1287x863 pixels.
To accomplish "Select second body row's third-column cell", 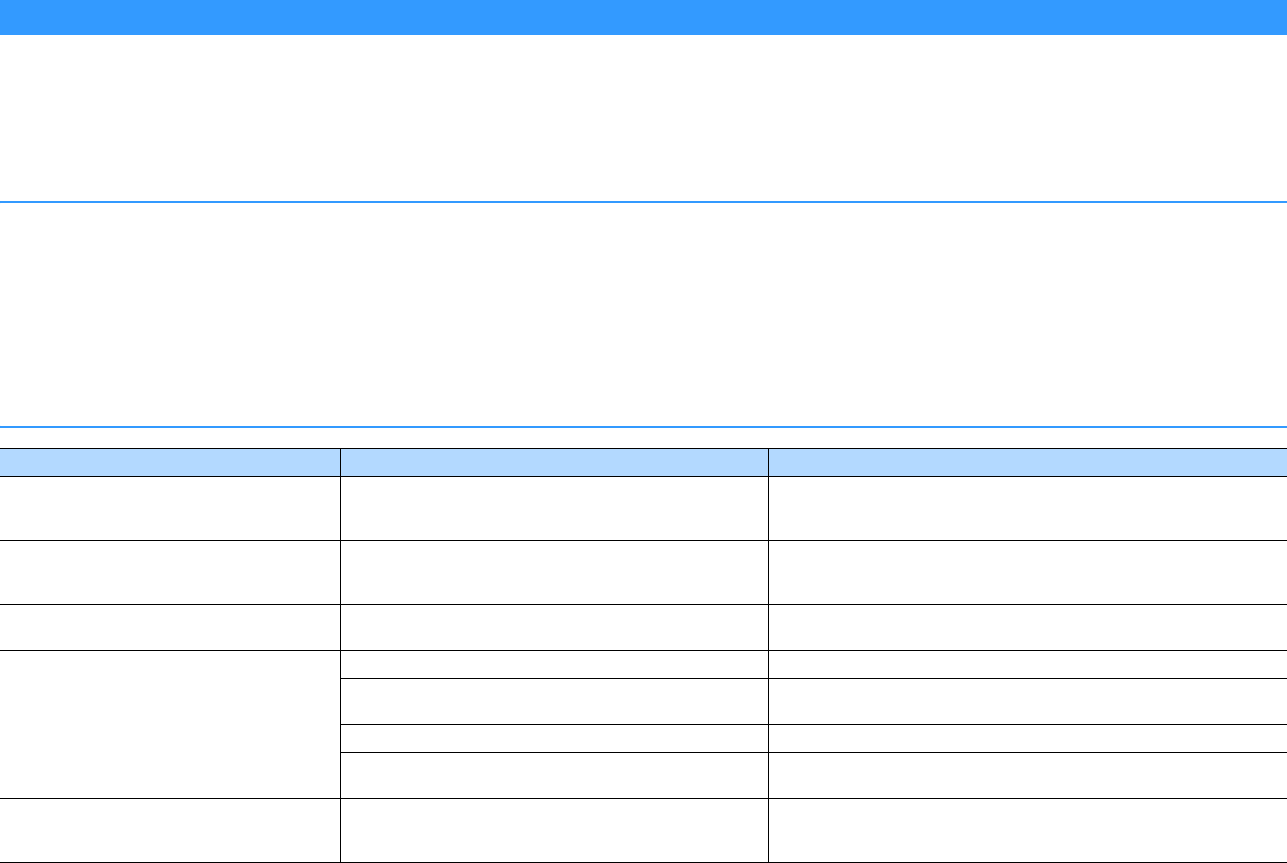I will (1028, 572).
